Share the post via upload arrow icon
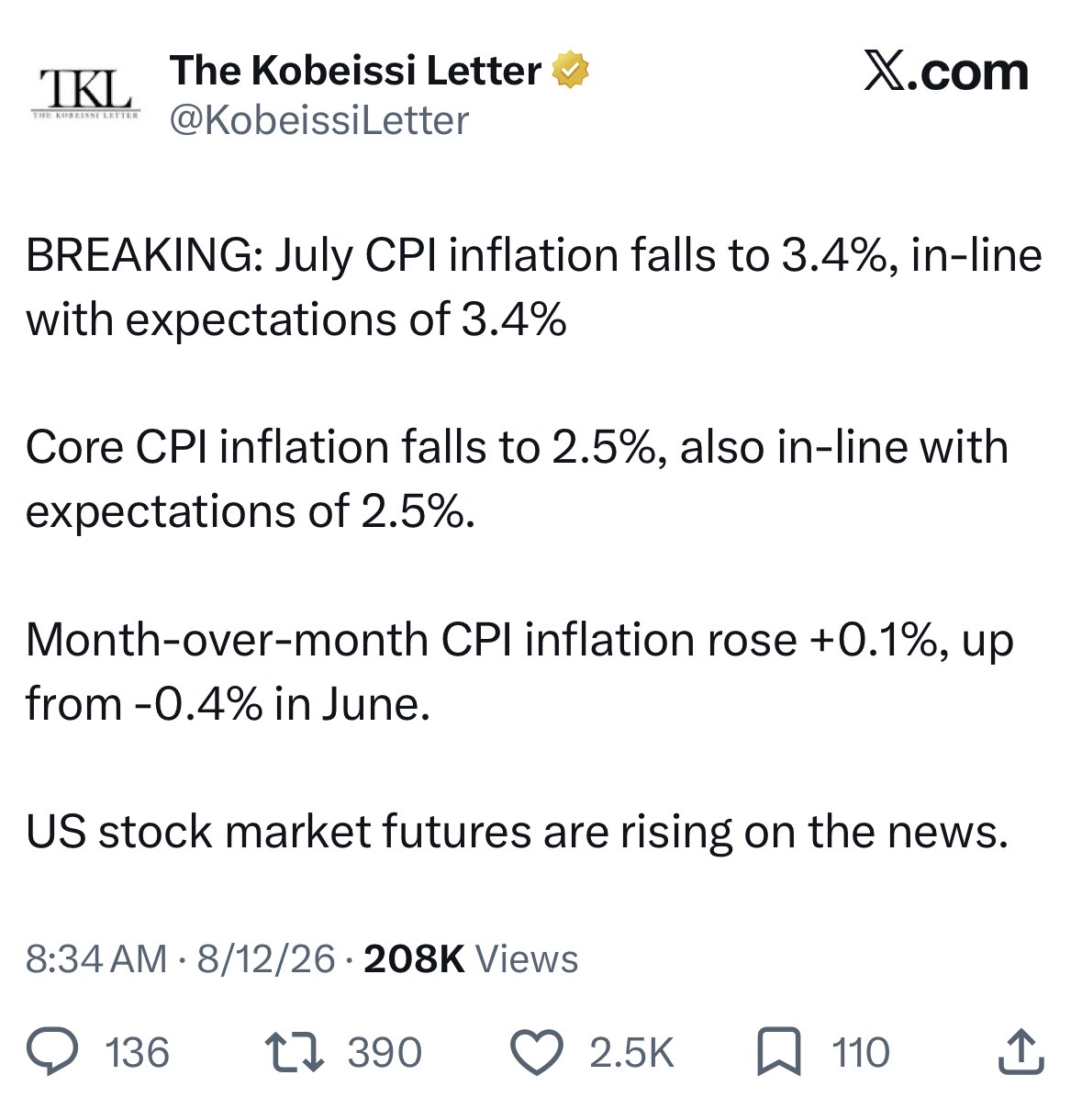 (1021, 1052)
